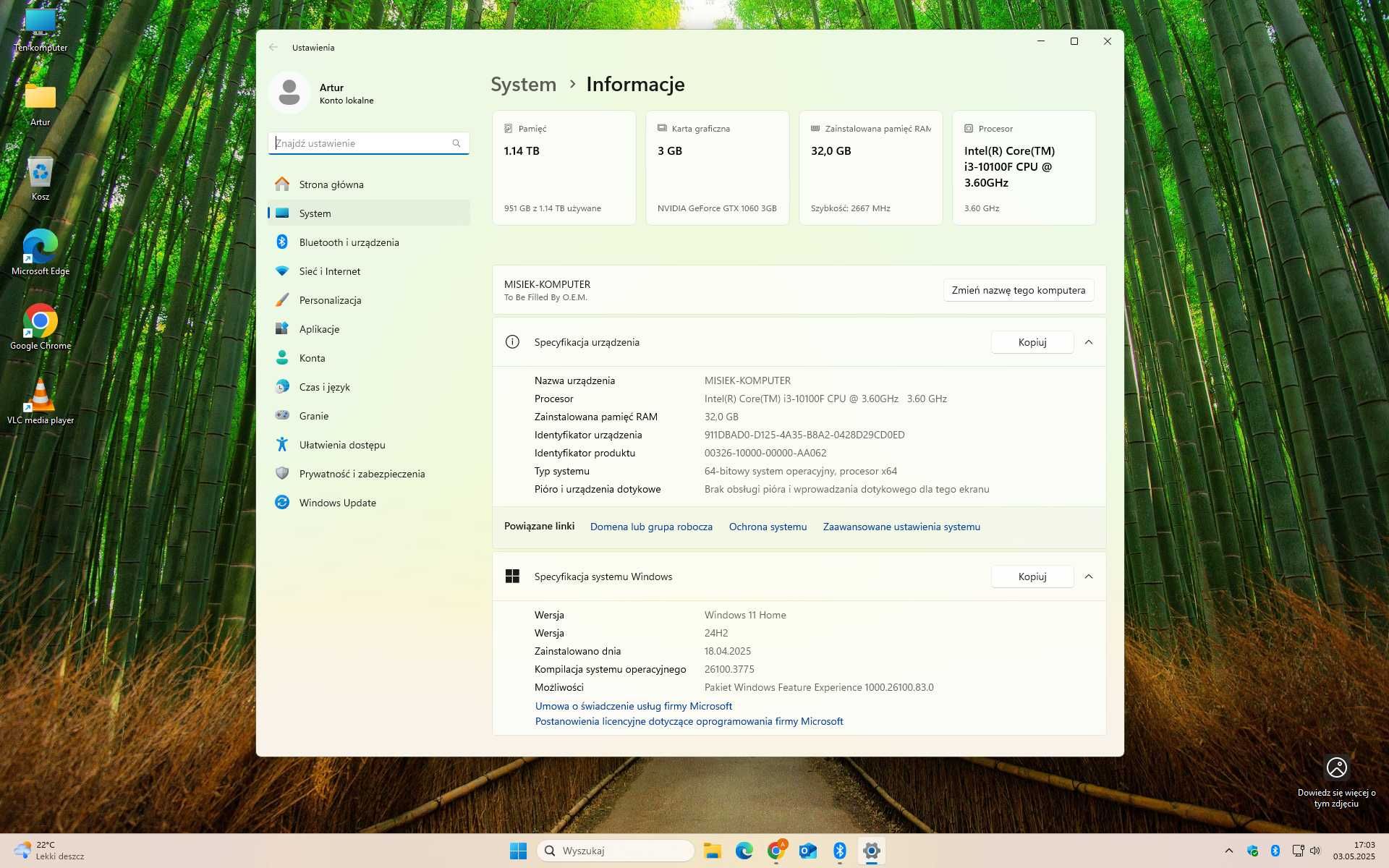Click Windows logo icon in Specyfikacja systemu
This screenshot has height=868, width=1389.
(512, 576)
